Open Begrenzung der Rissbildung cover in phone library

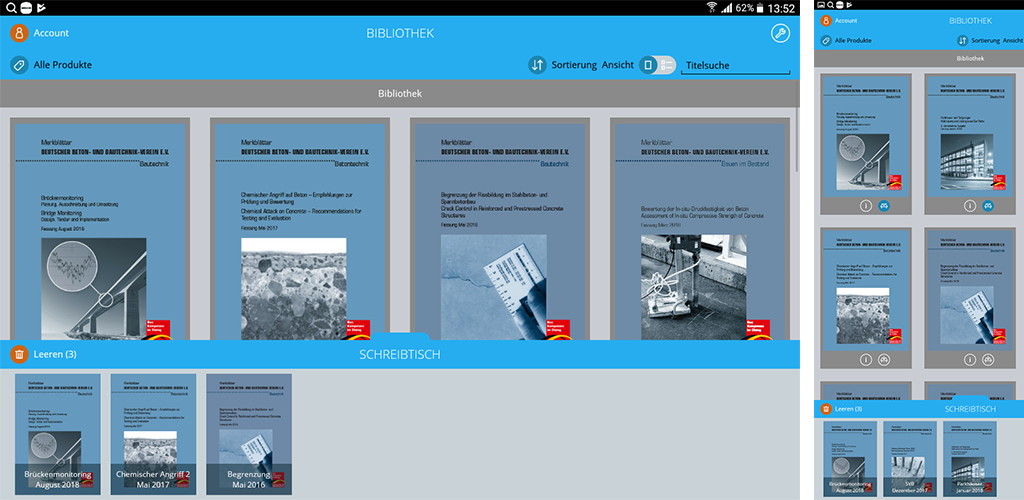(970, 290)
